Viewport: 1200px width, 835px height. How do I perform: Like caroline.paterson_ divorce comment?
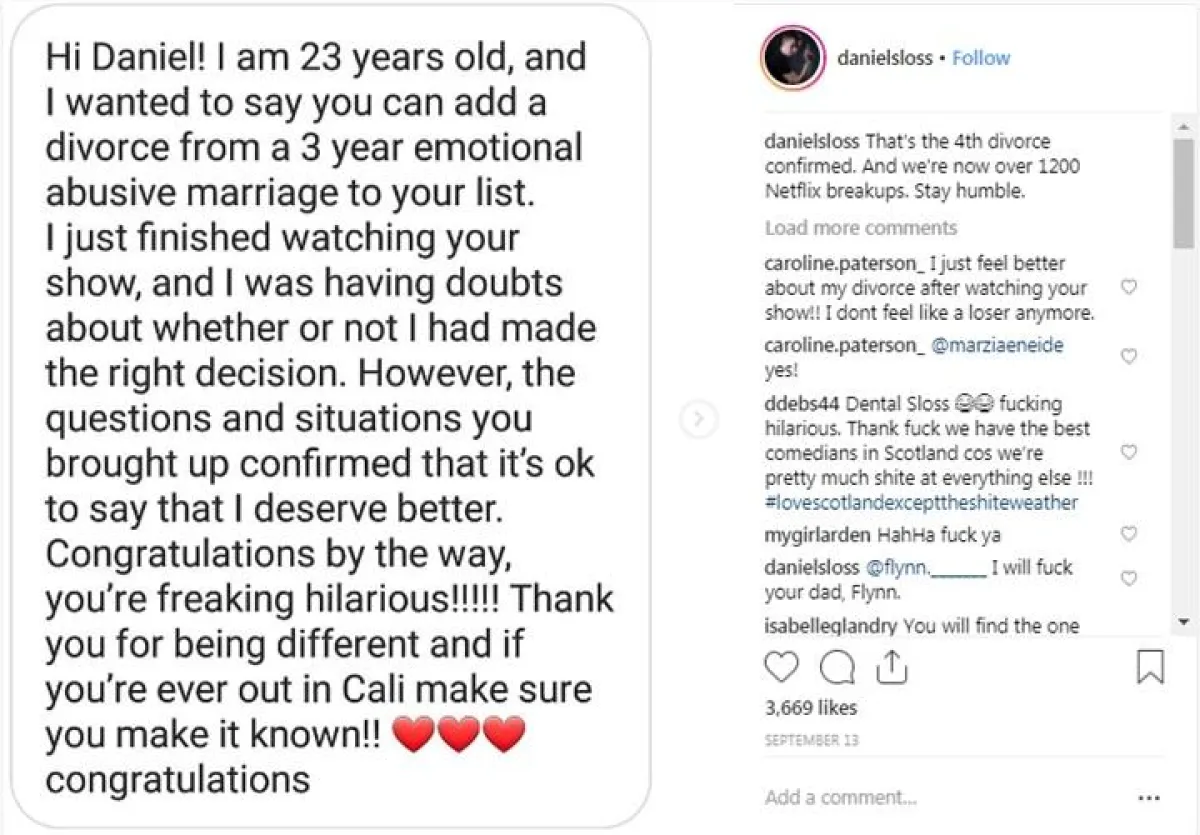point(1129,288)
